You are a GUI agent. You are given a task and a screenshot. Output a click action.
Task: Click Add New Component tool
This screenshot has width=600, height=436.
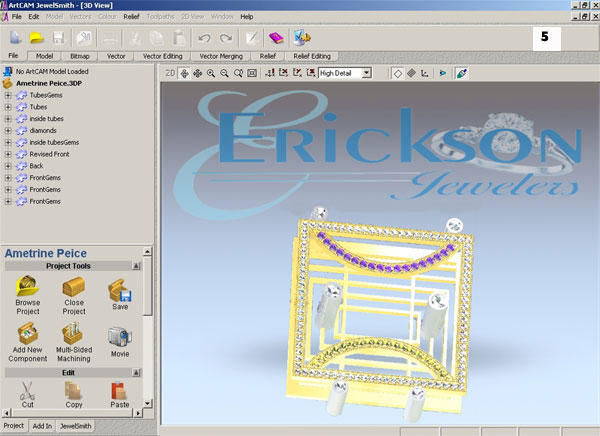coord(28,342)
